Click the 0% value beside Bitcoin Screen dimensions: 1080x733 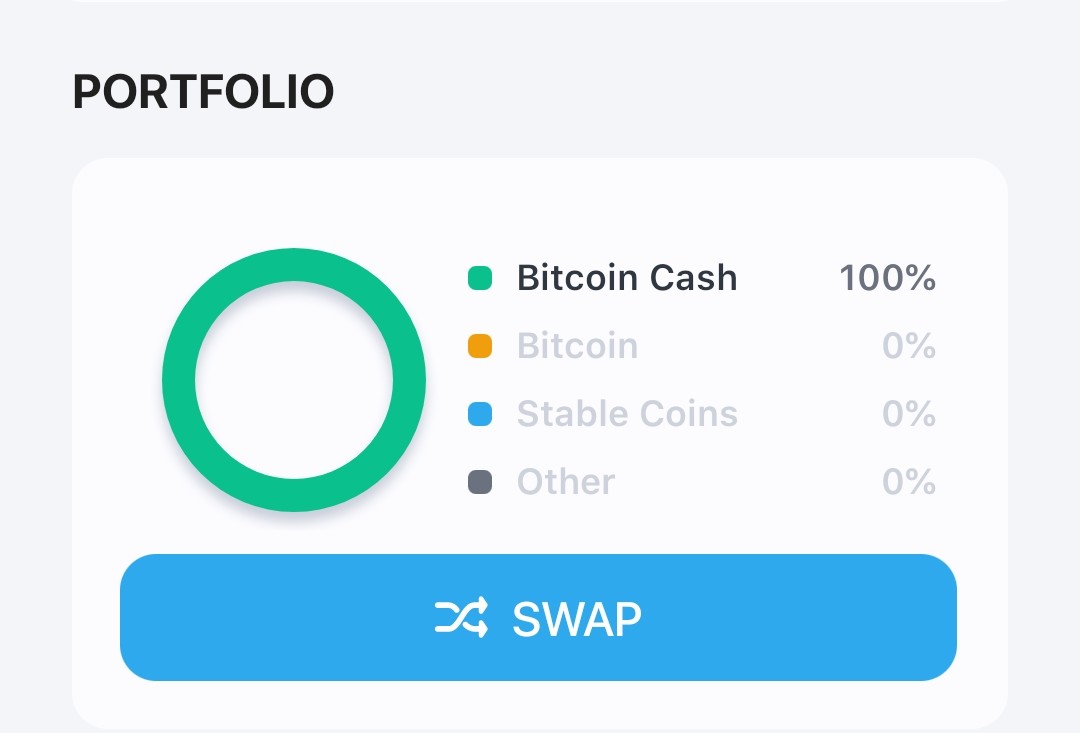coord(908,345)
